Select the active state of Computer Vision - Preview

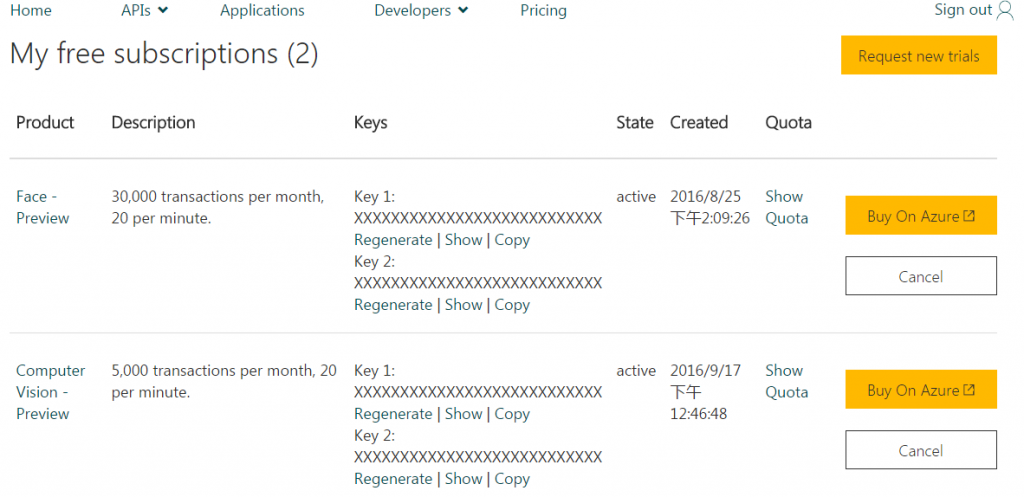(636, 371)
